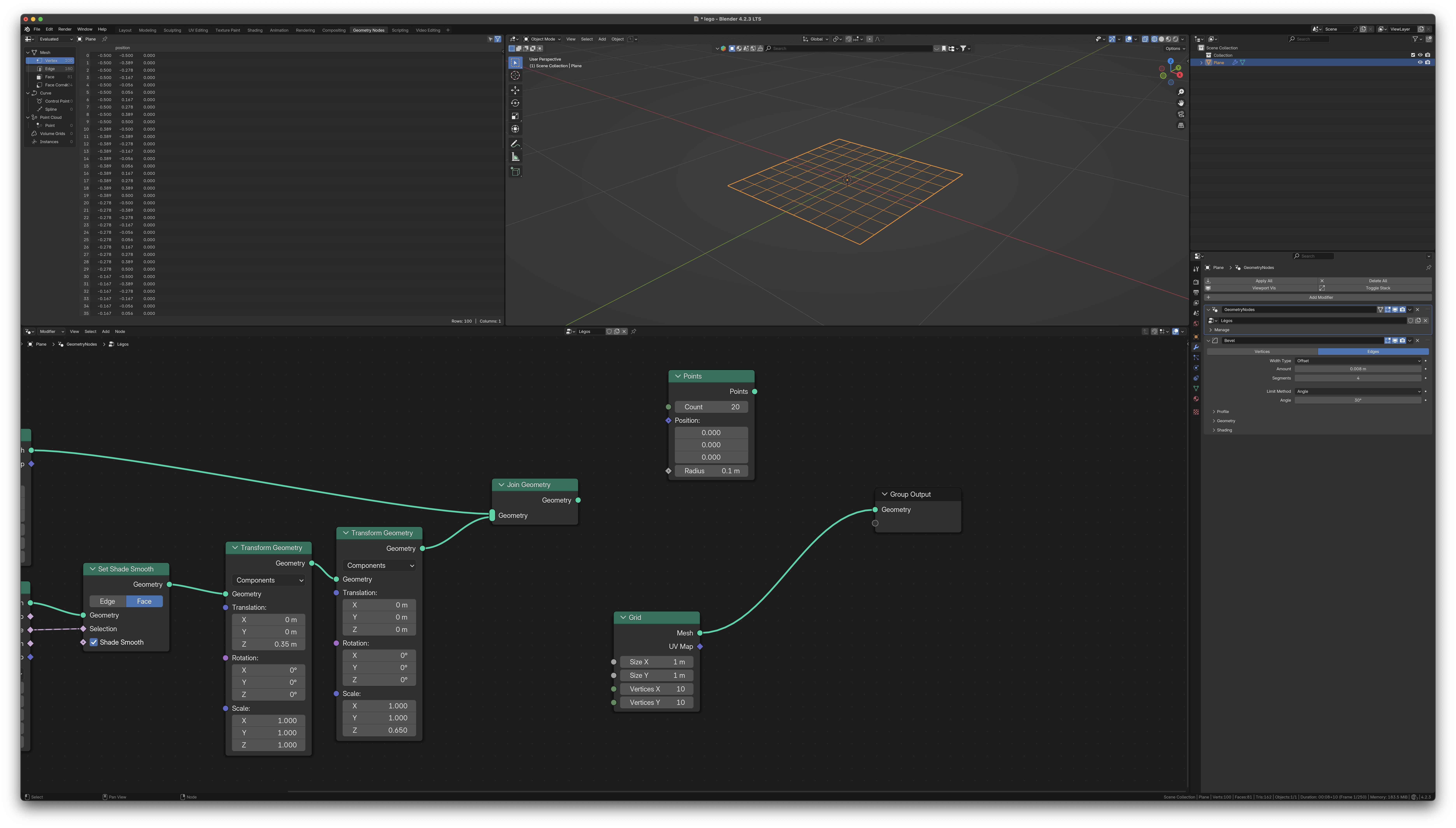Select the Edge domain row in spreadsheet
This screenshot has width=1456, height=828.
tap(50, 69)
